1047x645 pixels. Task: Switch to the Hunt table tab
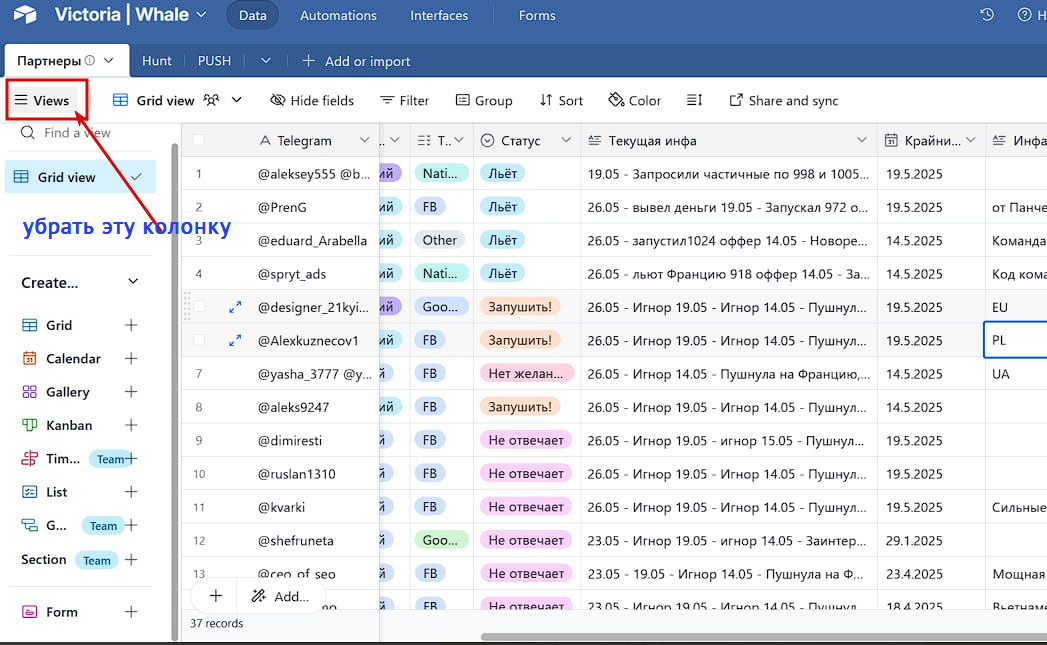coord(157,61)
